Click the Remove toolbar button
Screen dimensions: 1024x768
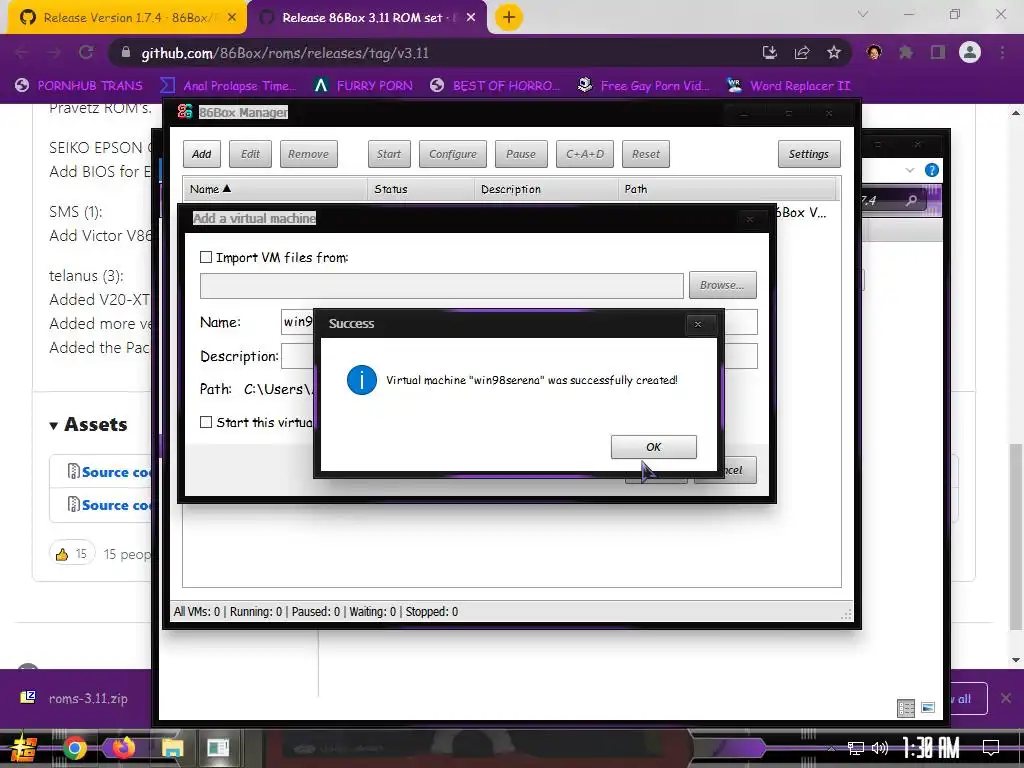[x=308, y=154]
